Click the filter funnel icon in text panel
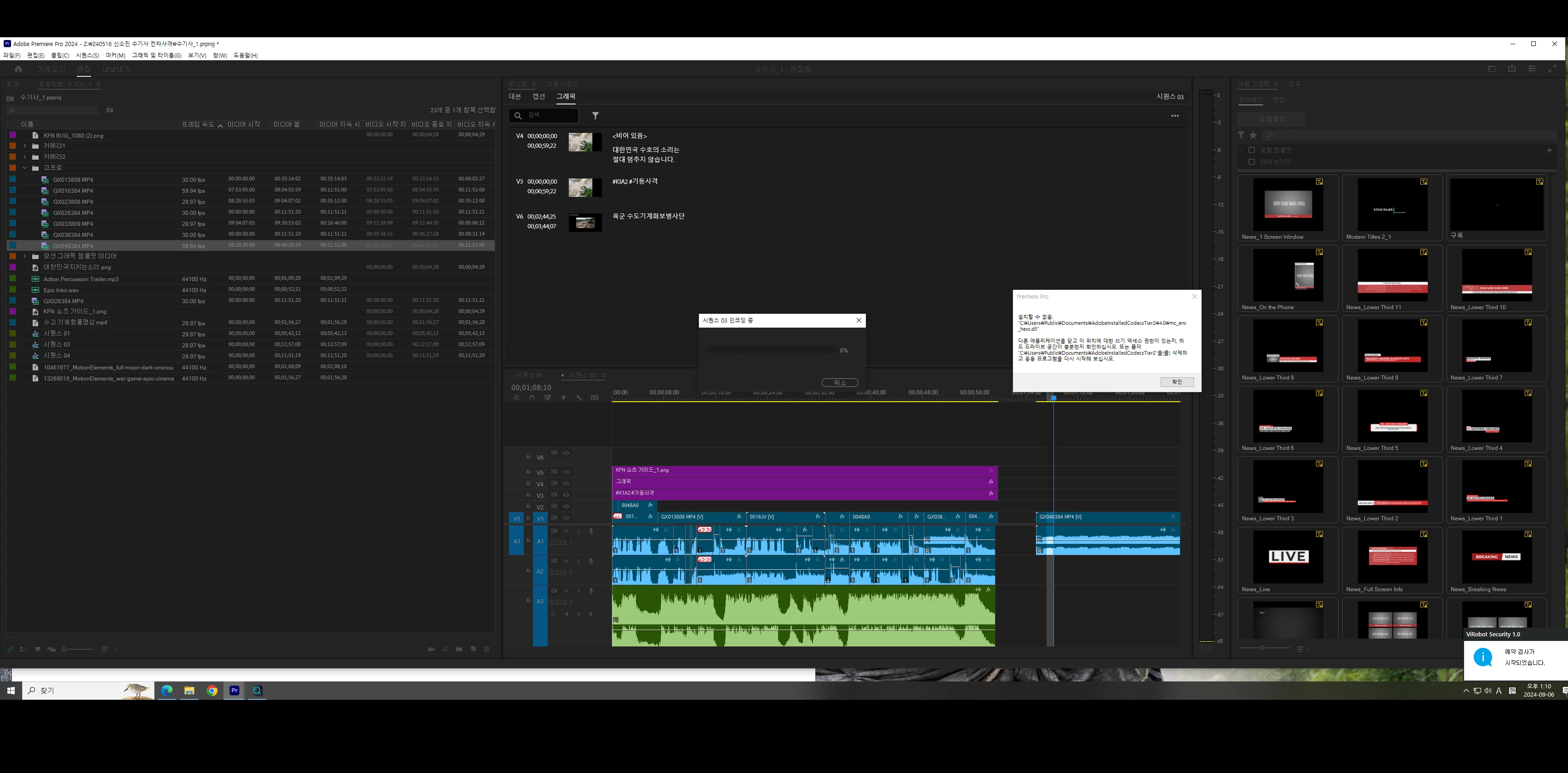This screenshot has width=1568, height=773. 595,116
